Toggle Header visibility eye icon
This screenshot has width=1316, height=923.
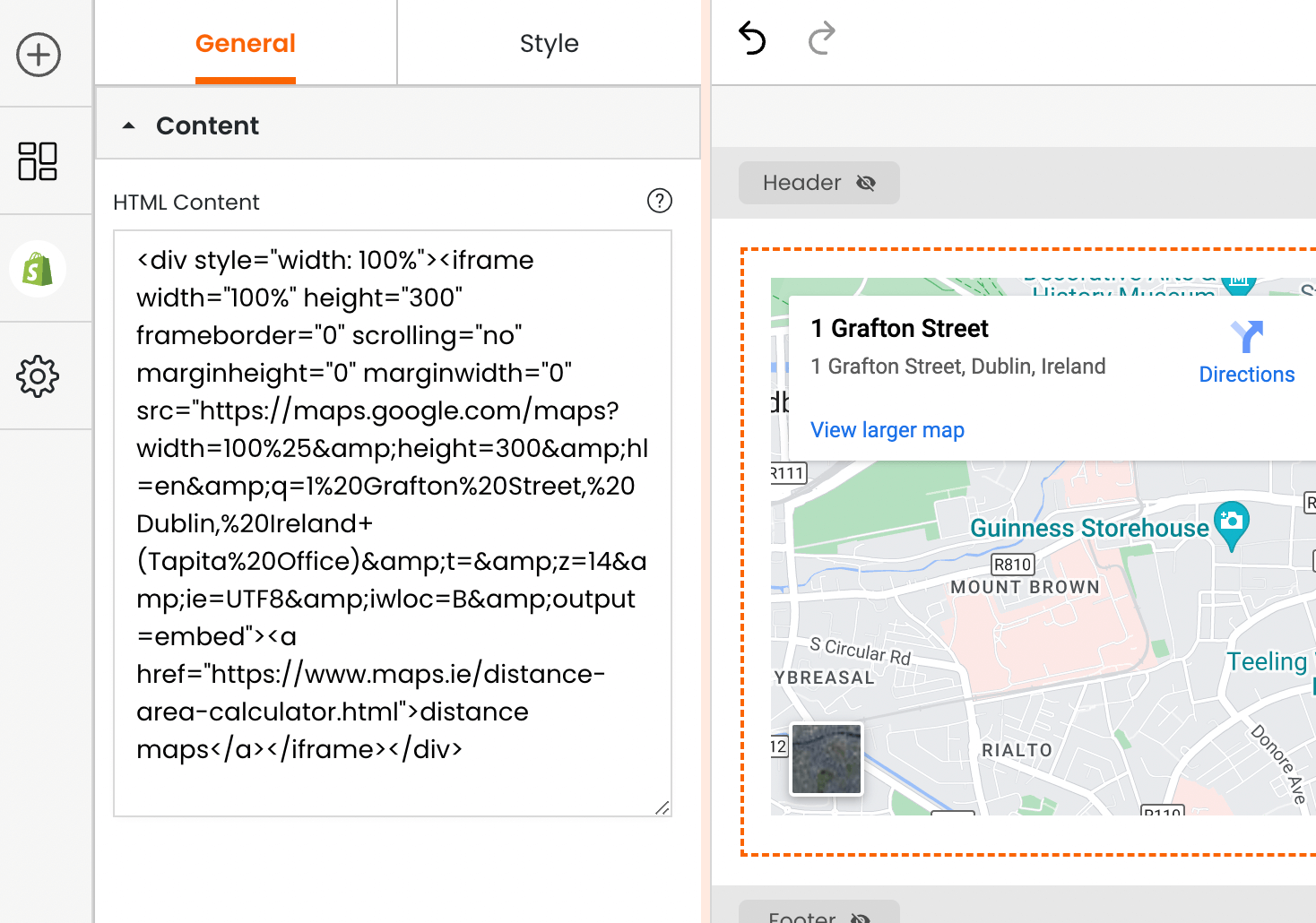pyautogui.click(x=866, y=183)
